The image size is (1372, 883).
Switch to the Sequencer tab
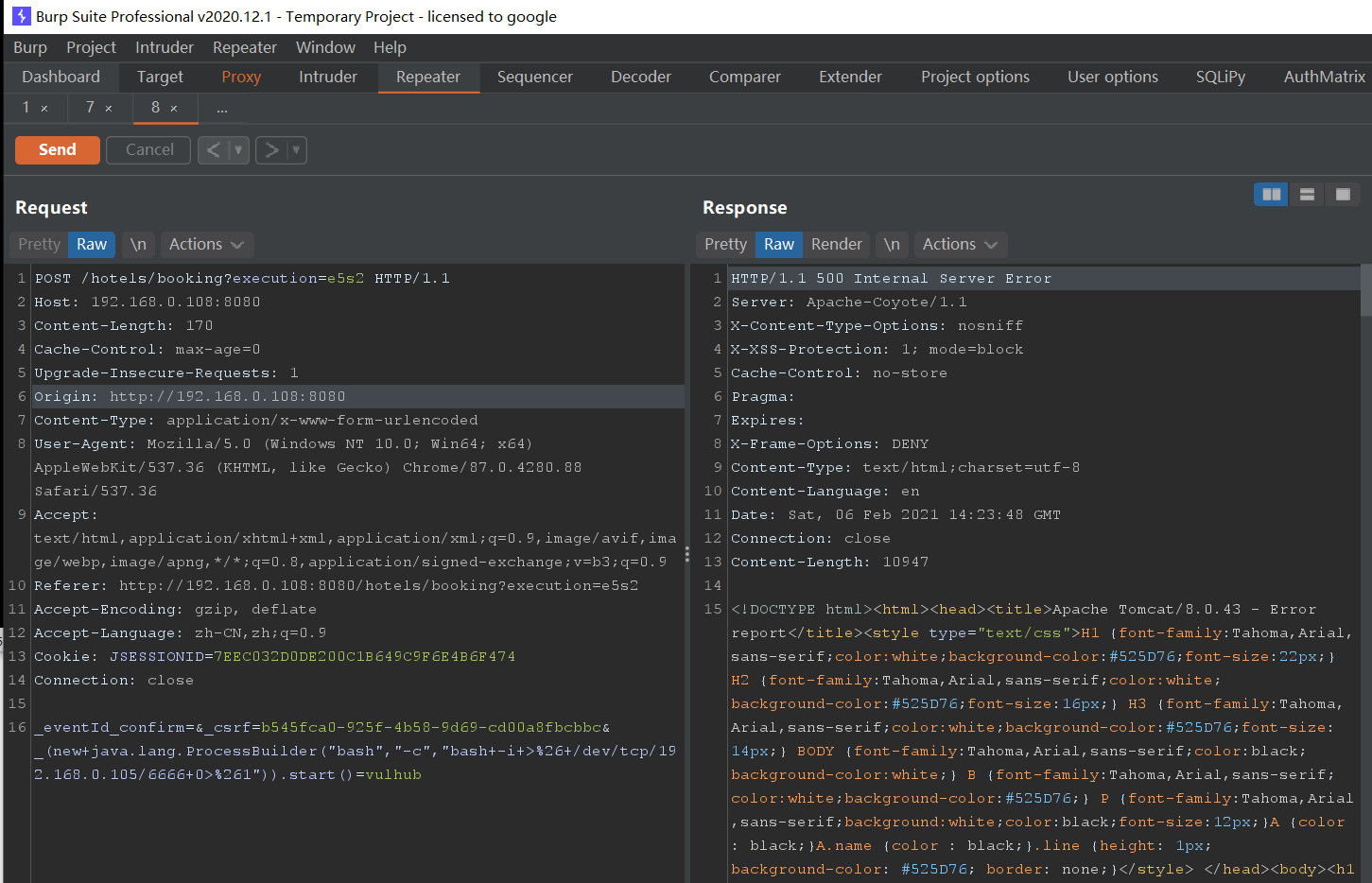[x=535, y=77]
